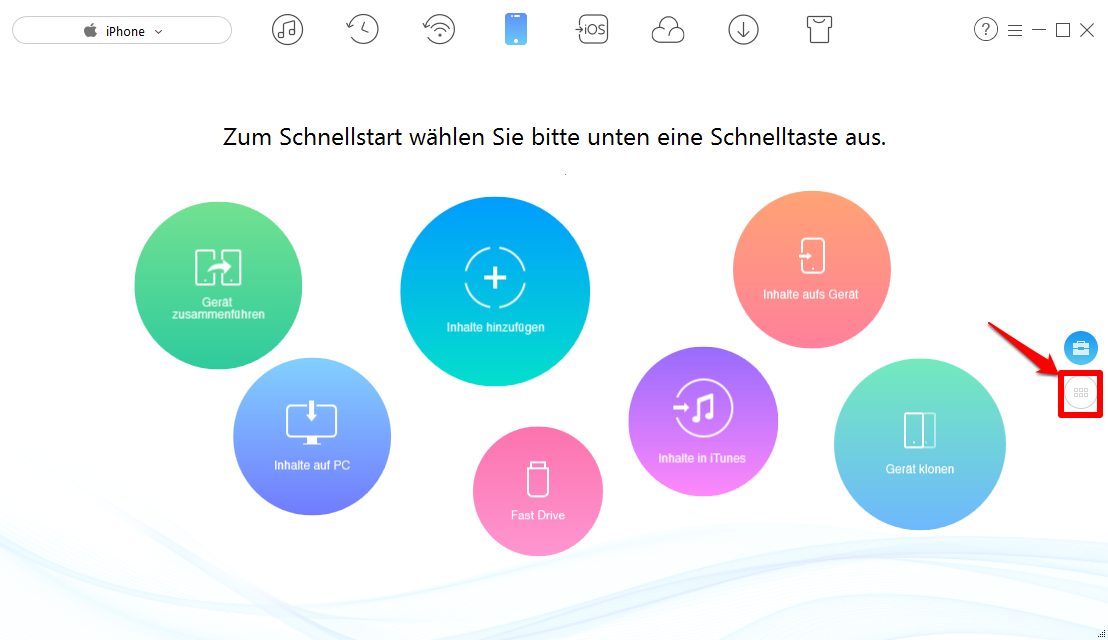
Task: Open the Music manager icon
Action: tap(287, 29)
